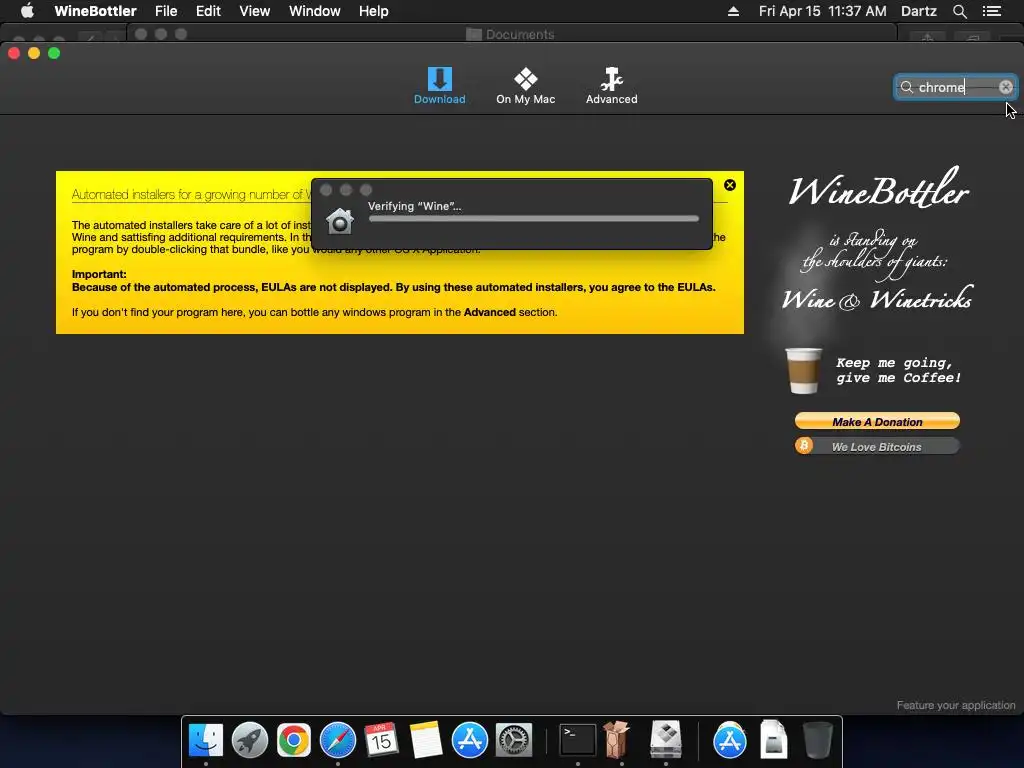Dismiss the yellow info banner
Viewport: 1024px width, 768px height.
tap(730, 185)
